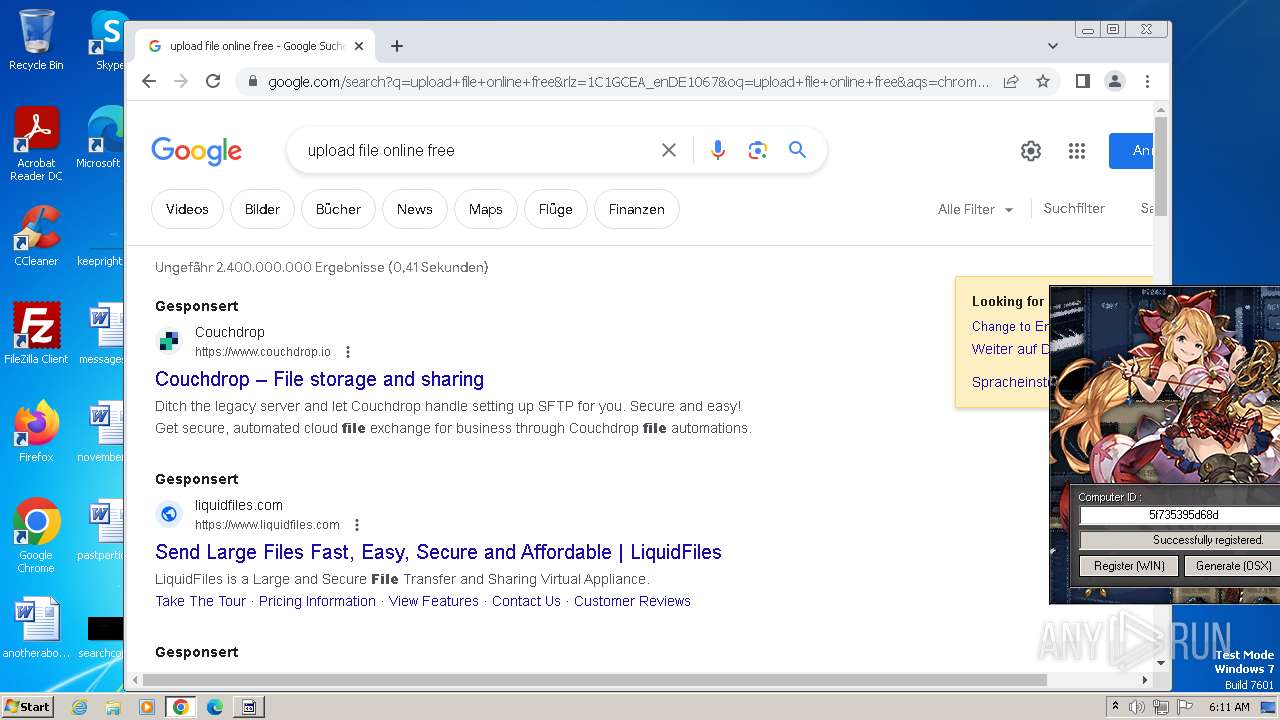The height and width of the screenshot is (720, 1280).
Task: Open Internet Explorer from taskbar
Action: [80, 707]
